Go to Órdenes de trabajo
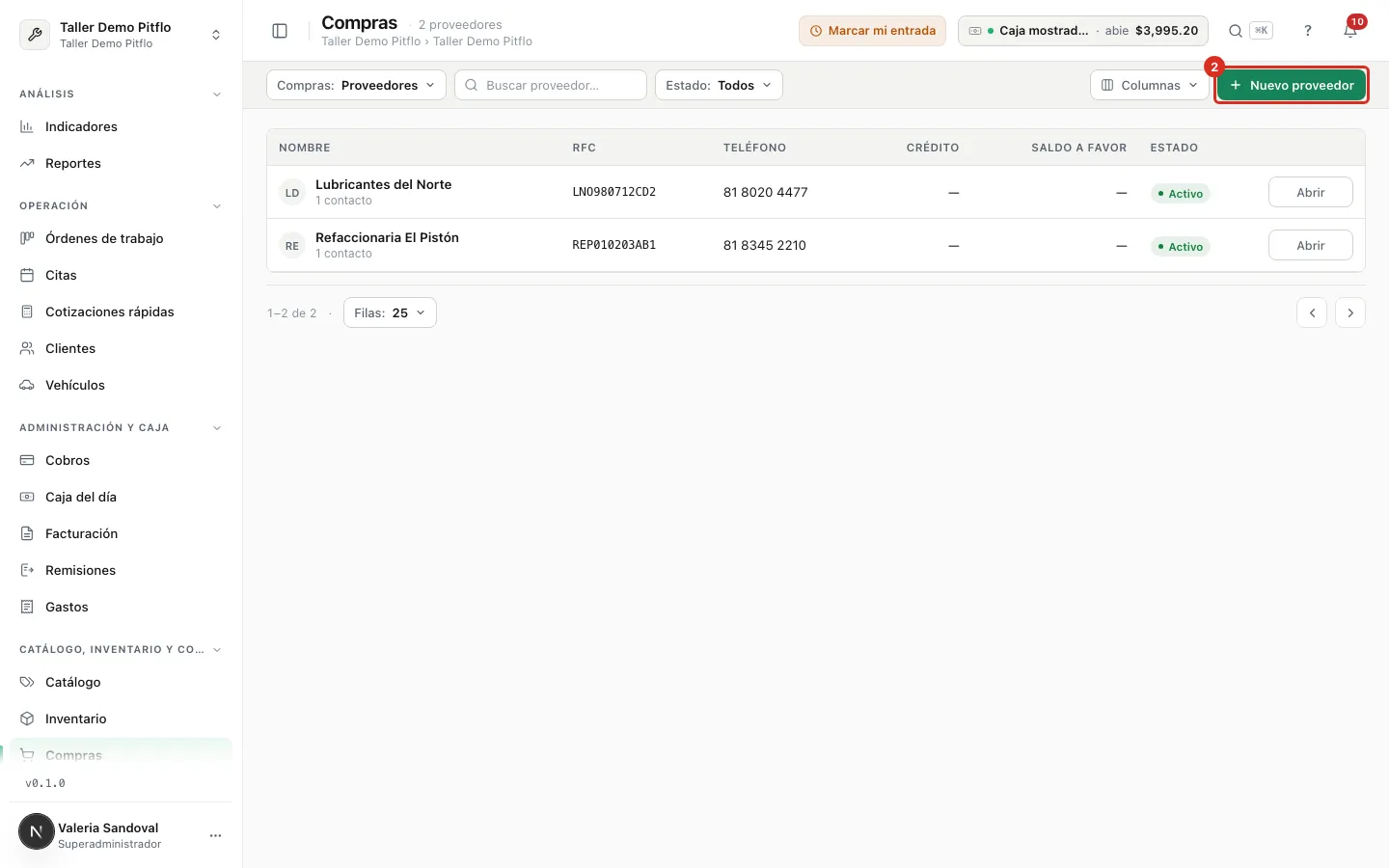The height and width of the screenshot is (868, 1389). (x=122, y=238)
